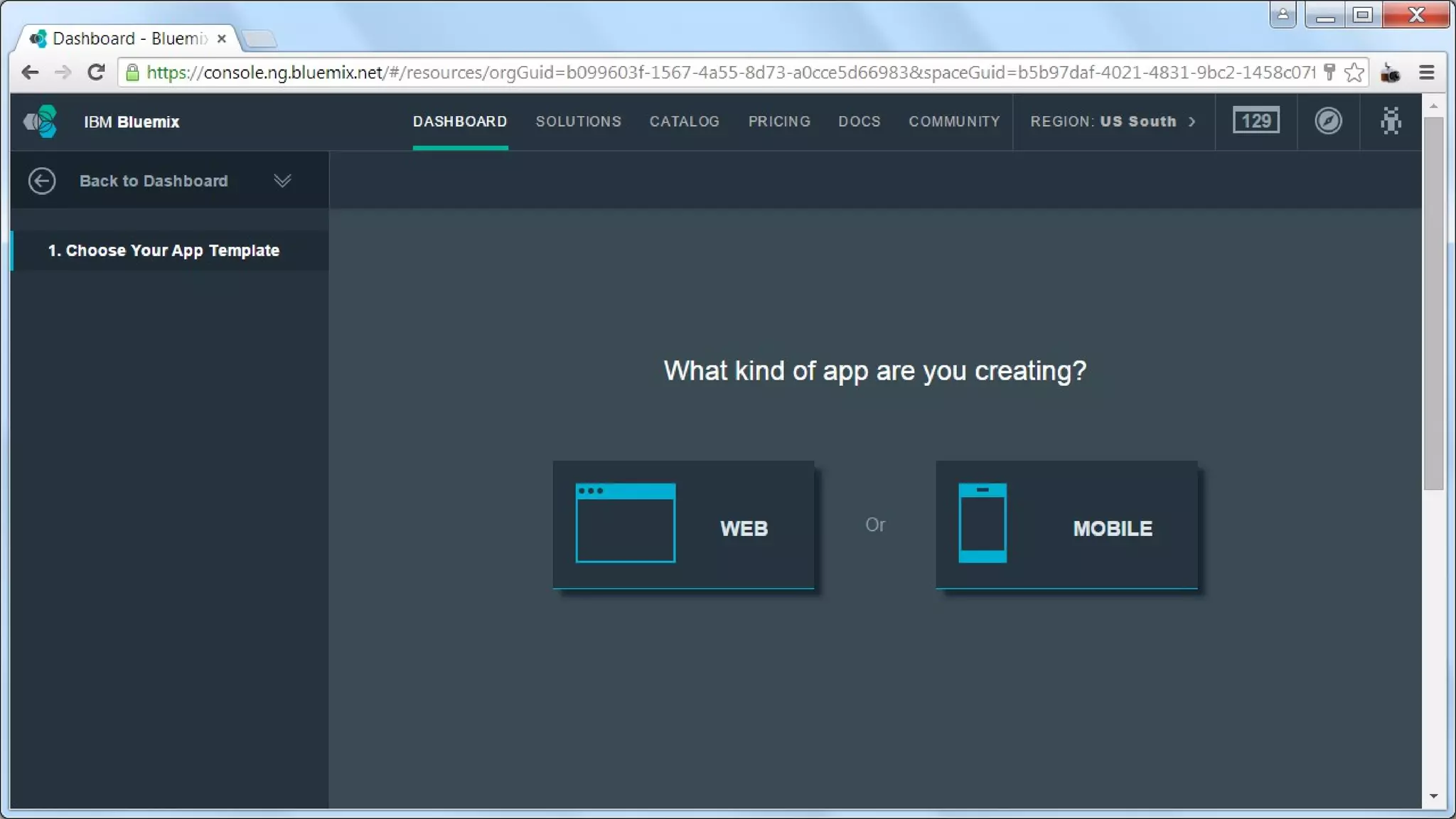Reload the page
Image resolution: width=1456 pixels, height=819 pixels.
coord(96,73)
